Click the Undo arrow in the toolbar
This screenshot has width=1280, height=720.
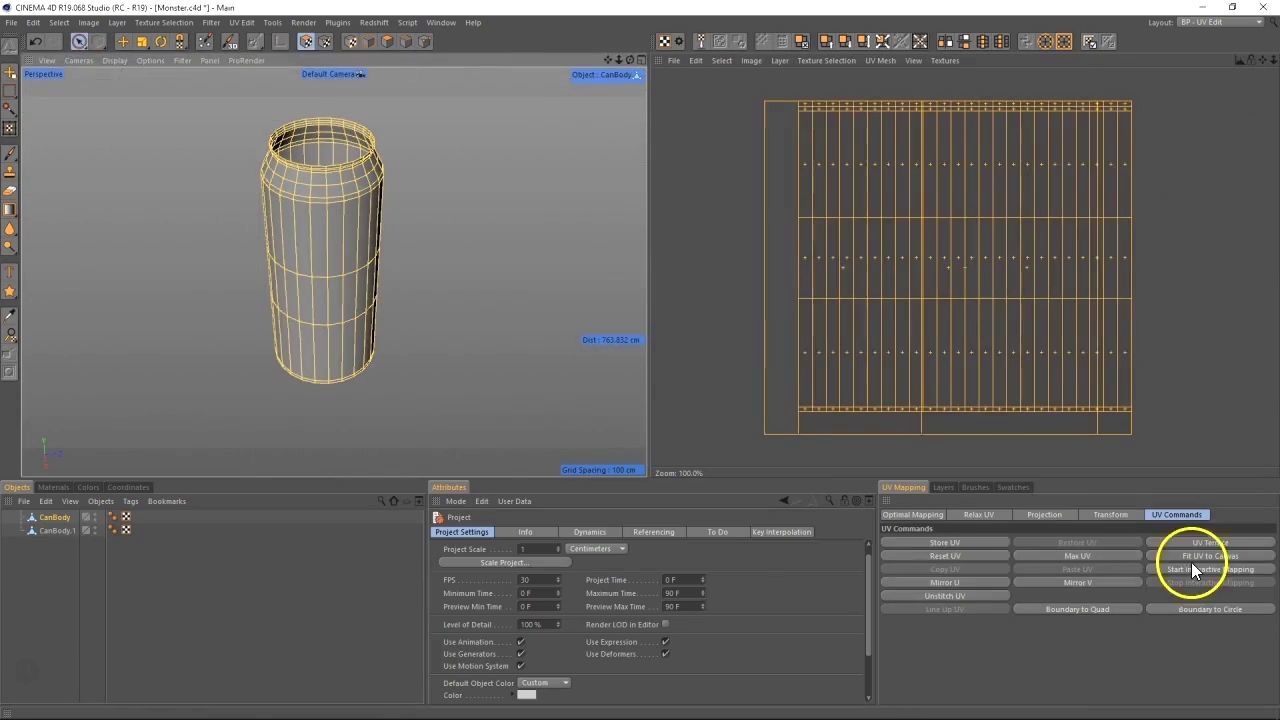(36, 41)
